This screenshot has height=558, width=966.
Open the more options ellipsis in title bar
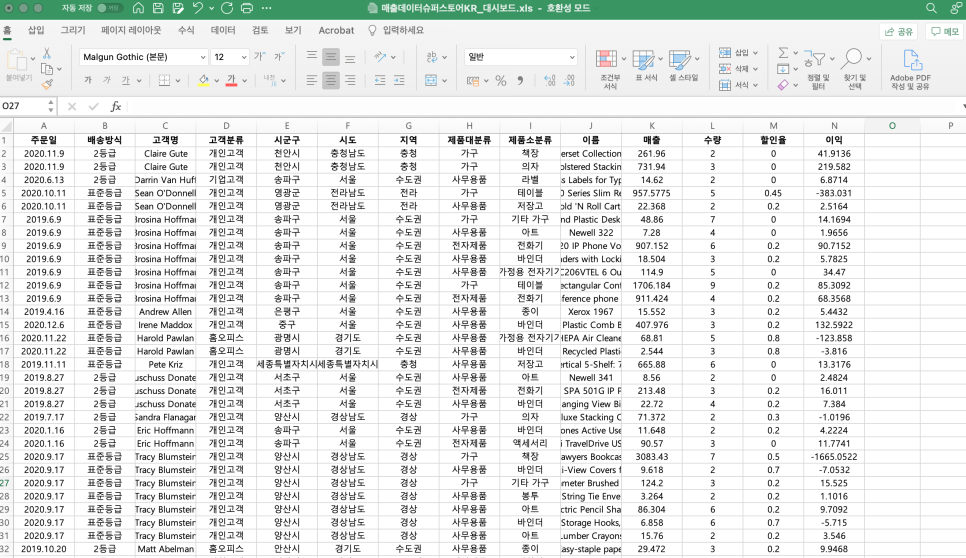266,8
